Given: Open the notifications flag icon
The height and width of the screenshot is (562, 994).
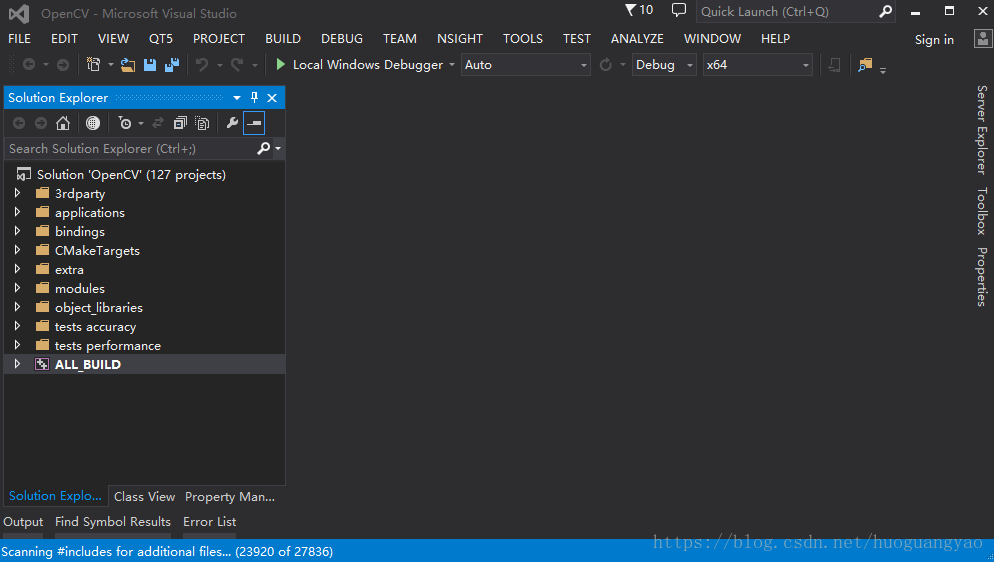Looking at the screenshot, I should click(630, 10).
